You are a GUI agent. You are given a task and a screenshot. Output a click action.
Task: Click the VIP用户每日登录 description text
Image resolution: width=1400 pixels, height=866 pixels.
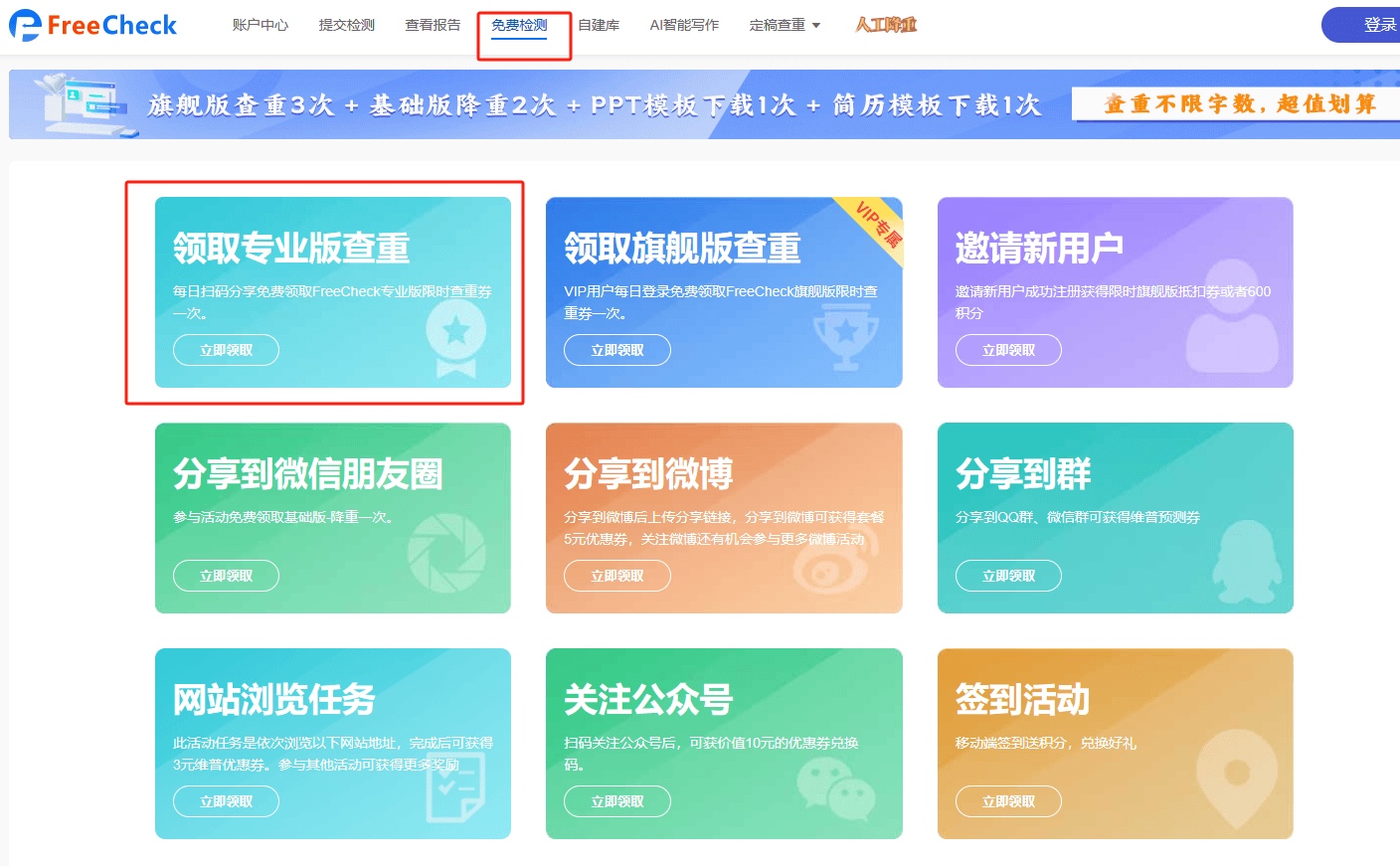coord(721,302)
